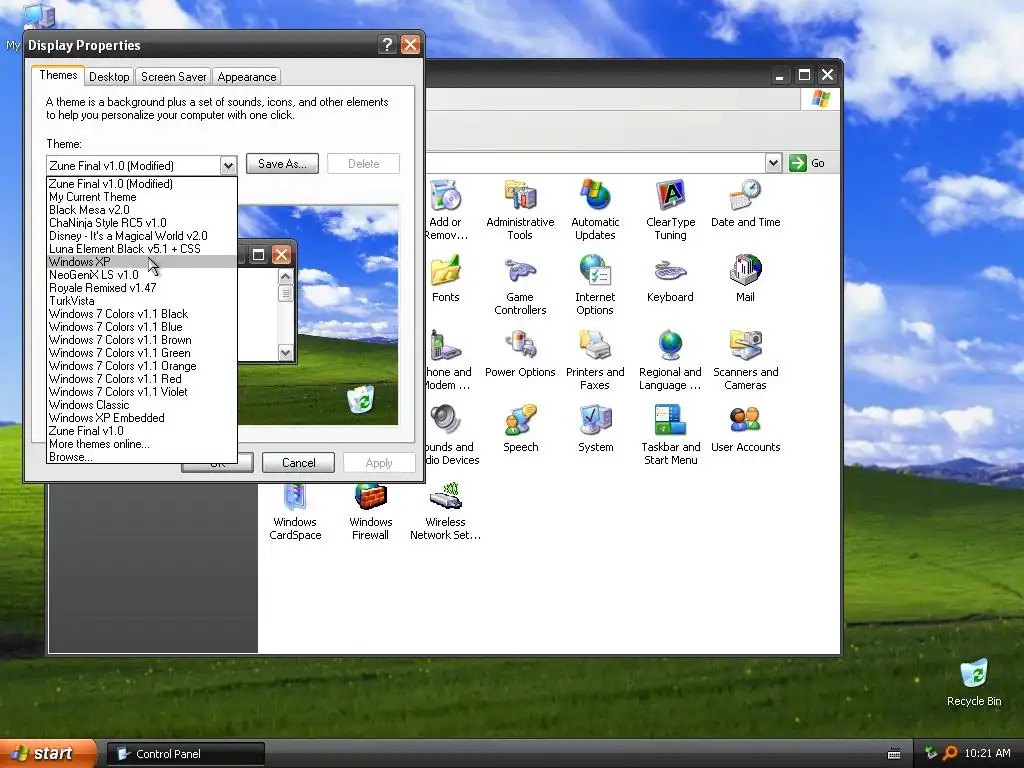
Task: Open the System icon
Action: 595,421
